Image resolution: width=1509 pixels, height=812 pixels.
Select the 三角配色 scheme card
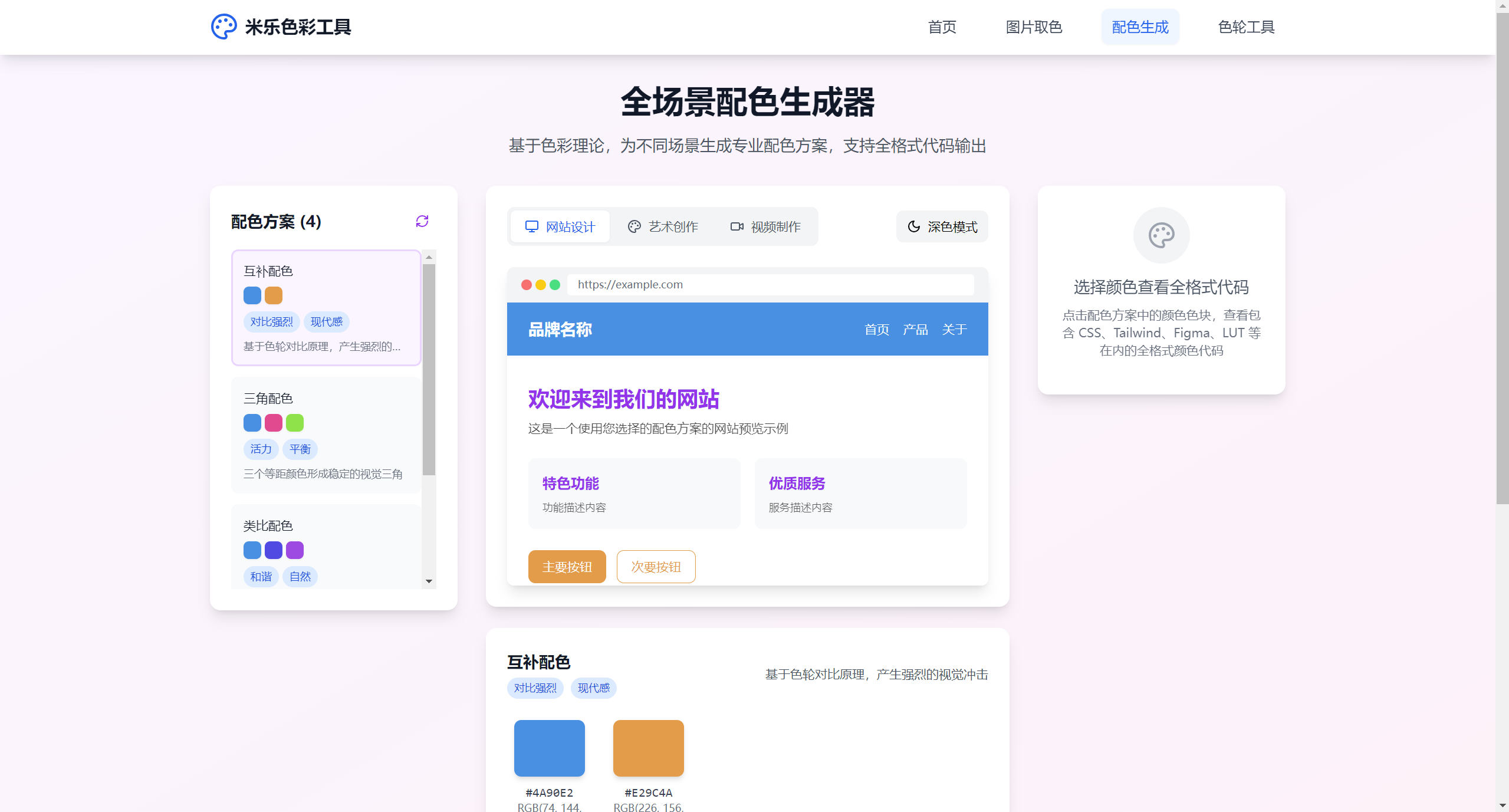click(326, 435)
